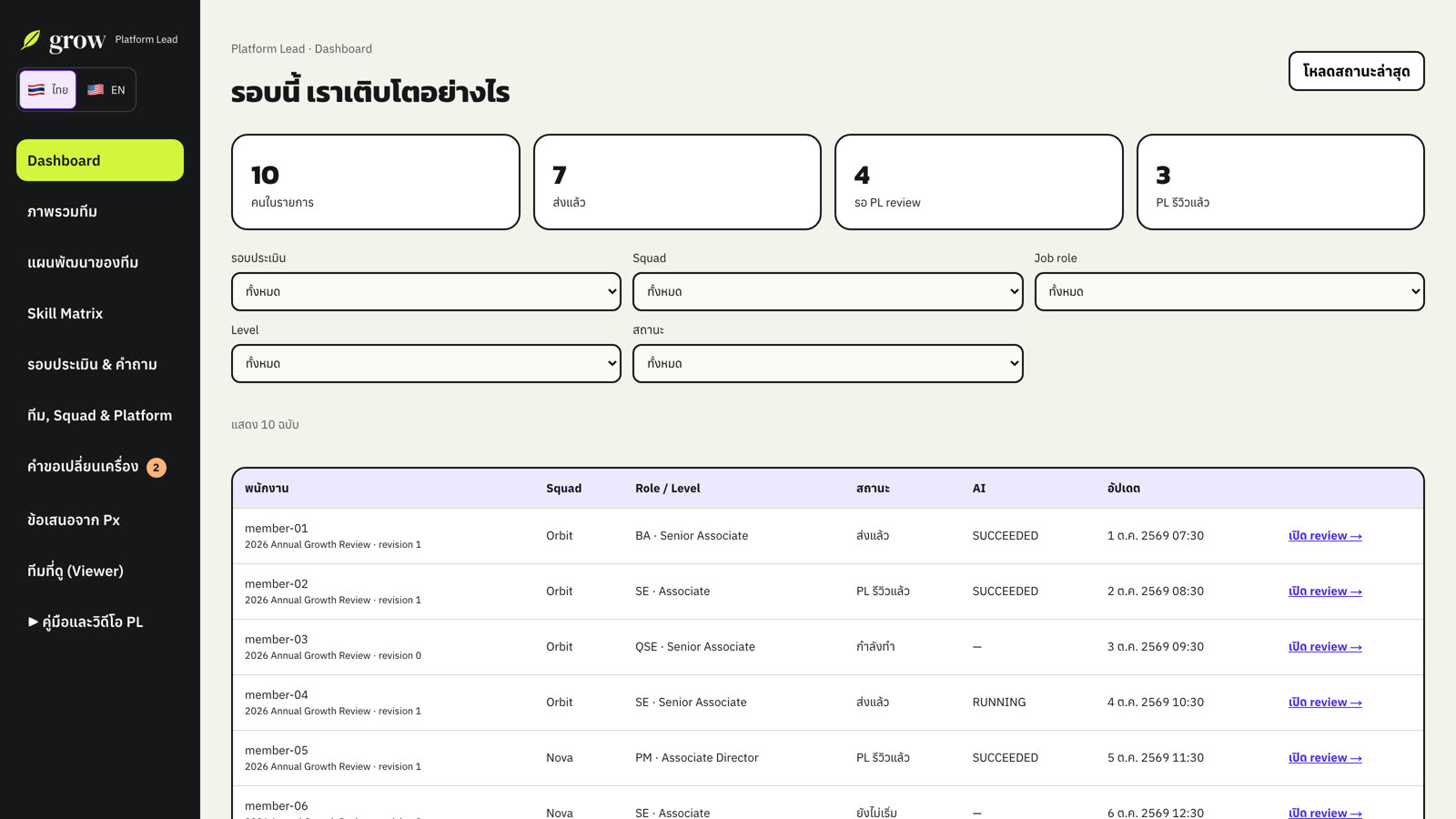Select the คนในรายการ summary card
This screenshot has width=1456, height=819.
click(375, 182)
